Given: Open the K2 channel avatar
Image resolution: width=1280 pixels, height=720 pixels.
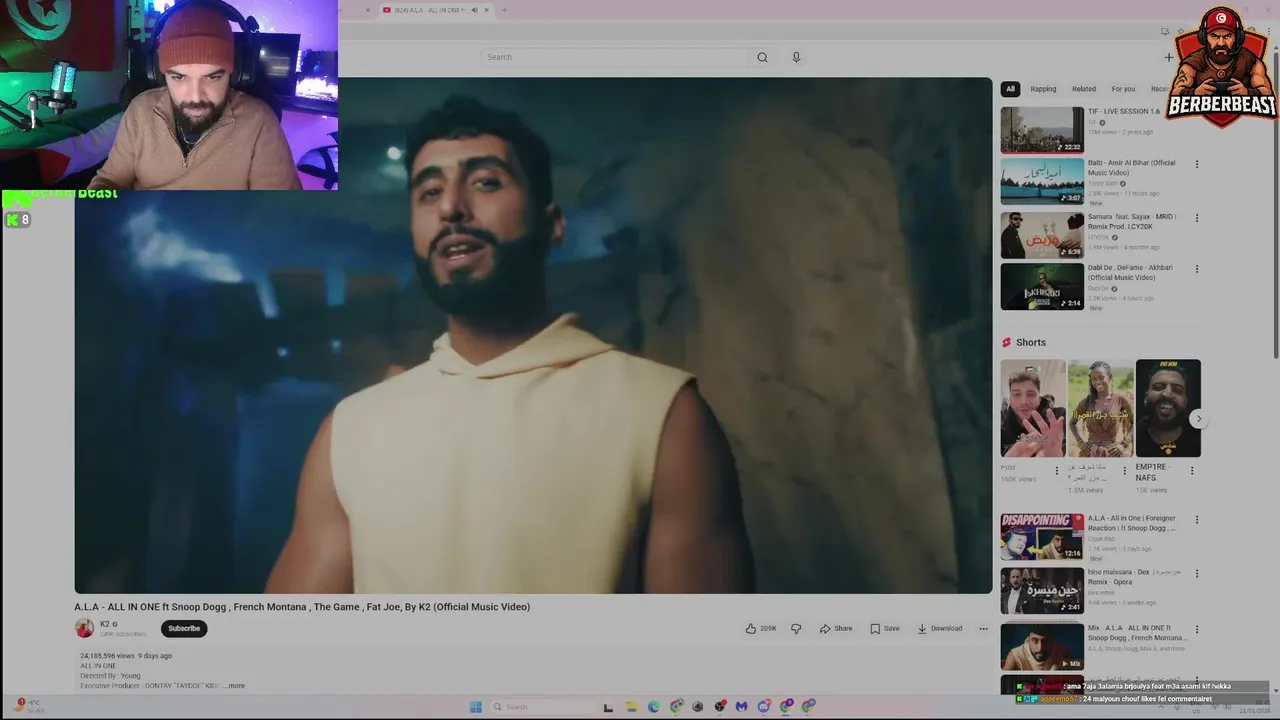Looking at the screenshot, I should [84, 628].
